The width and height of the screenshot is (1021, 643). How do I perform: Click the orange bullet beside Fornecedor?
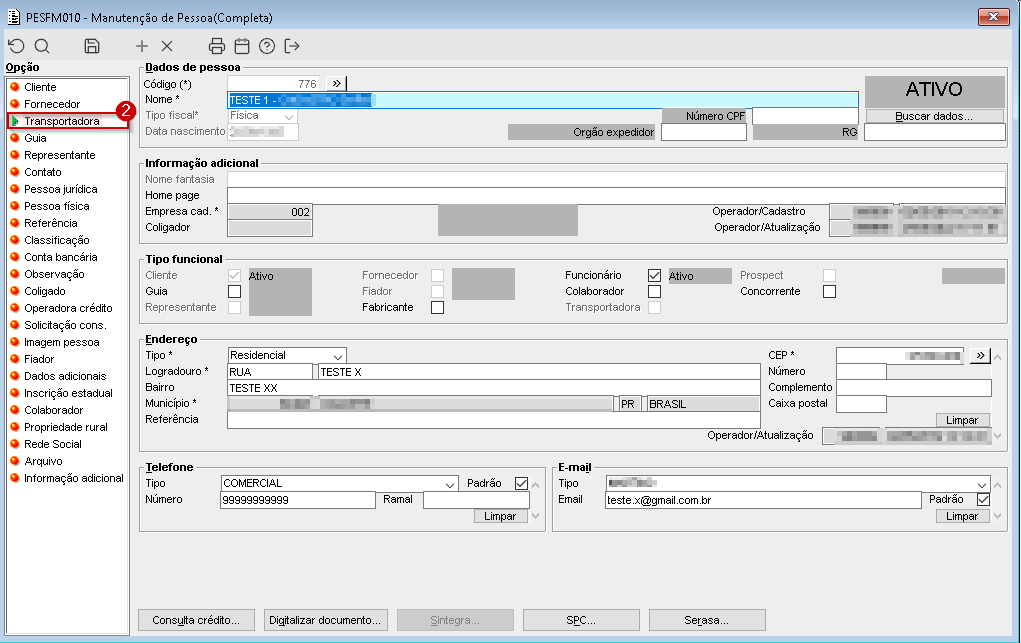15,104
